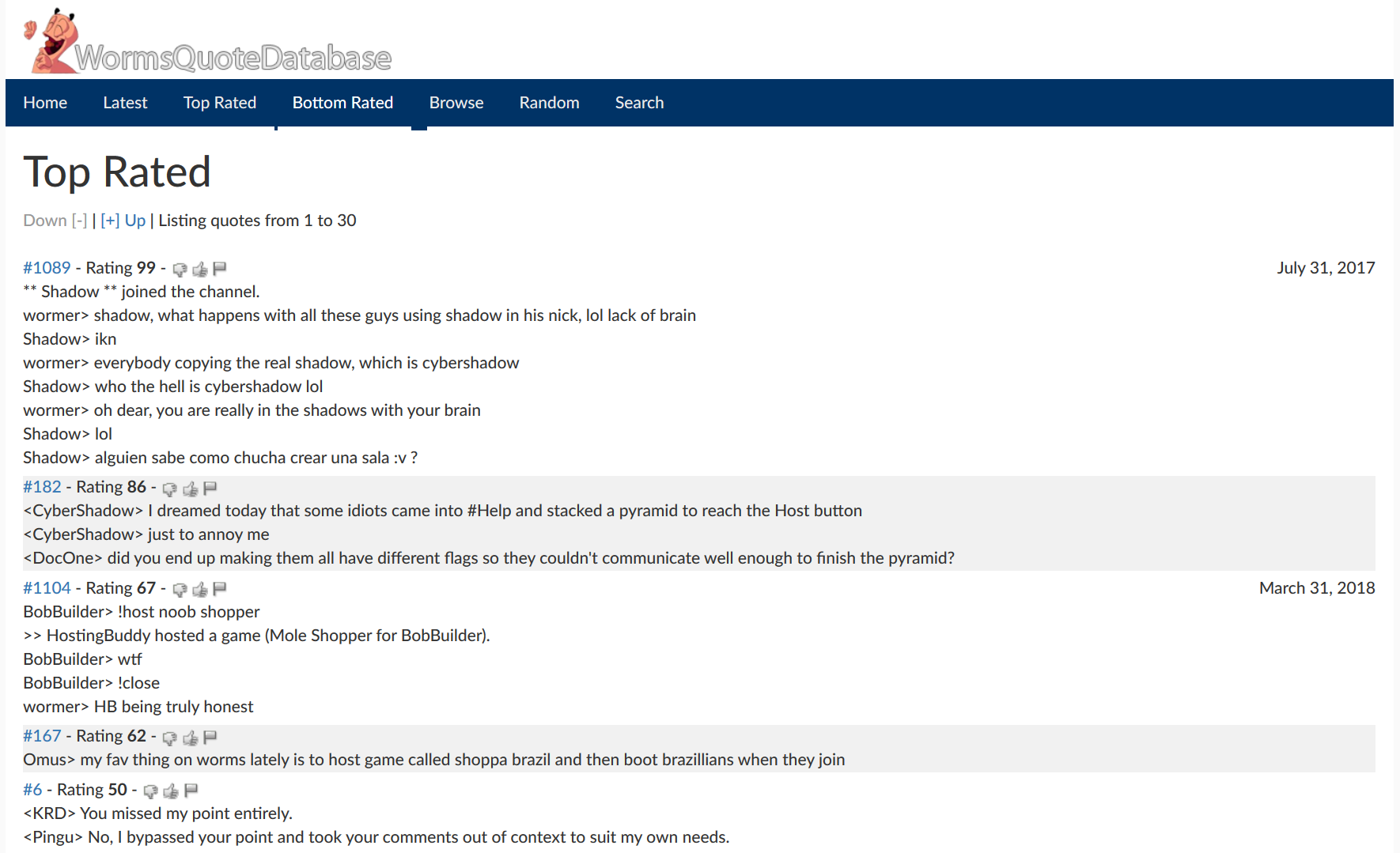Click the line "wormer> HB being truly honest"
The height and width of the screenshot is (853, 1400).
138,707
